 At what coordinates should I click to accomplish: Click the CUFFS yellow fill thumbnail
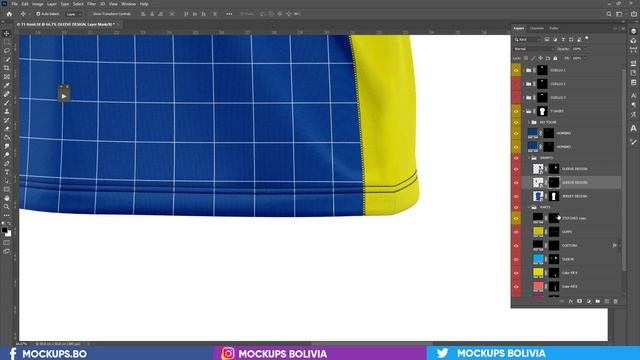point(538,231)
